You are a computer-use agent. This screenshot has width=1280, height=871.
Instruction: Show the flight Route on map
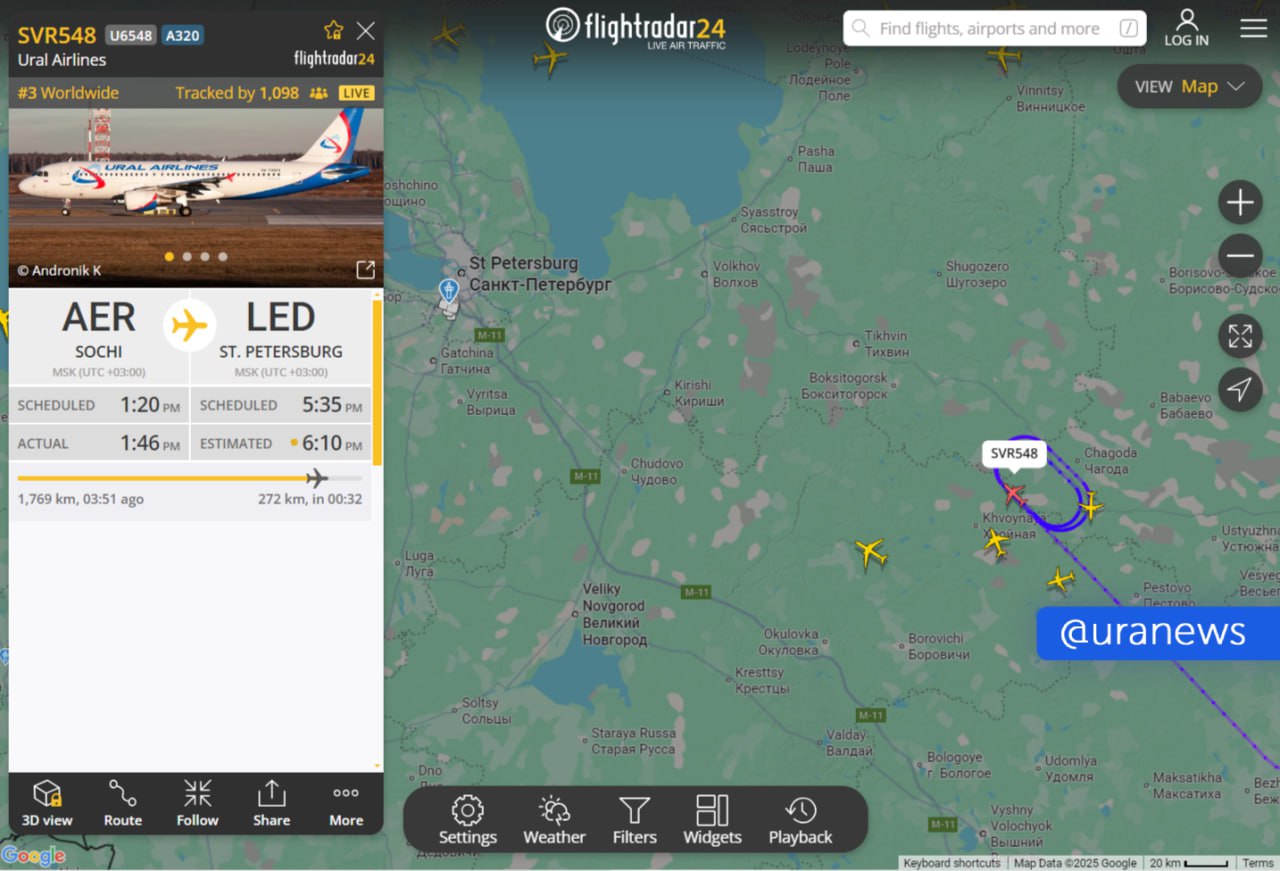(x=123, y=803)
